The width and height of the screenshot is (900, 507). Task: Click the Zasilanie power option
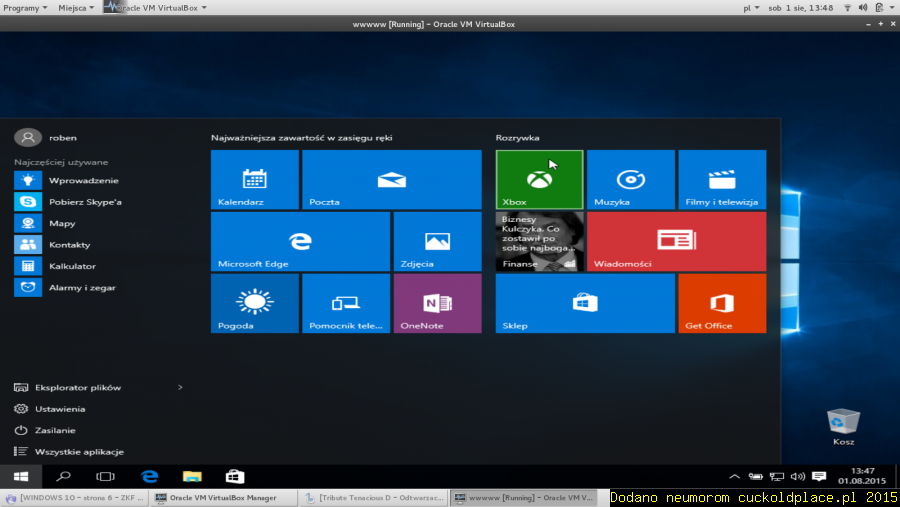[x=55, y=430]
